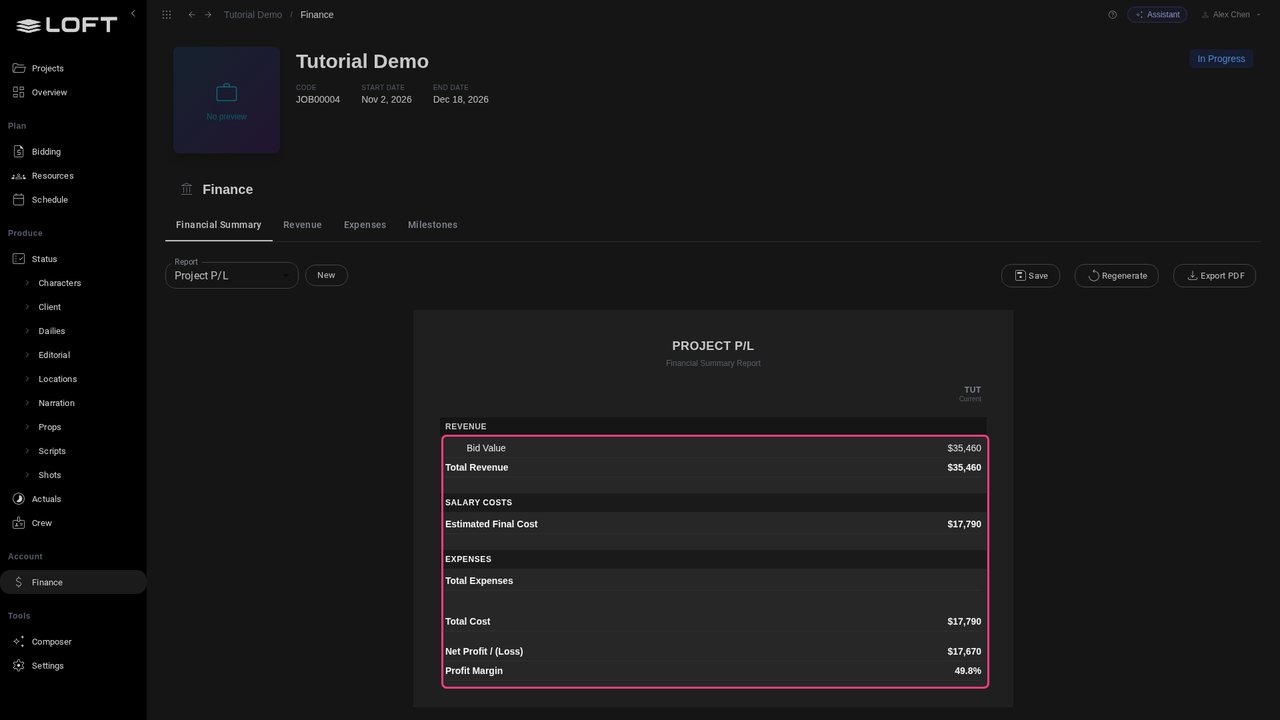Open the Bidding icon in the Plan section

click(x=19, y=152)
